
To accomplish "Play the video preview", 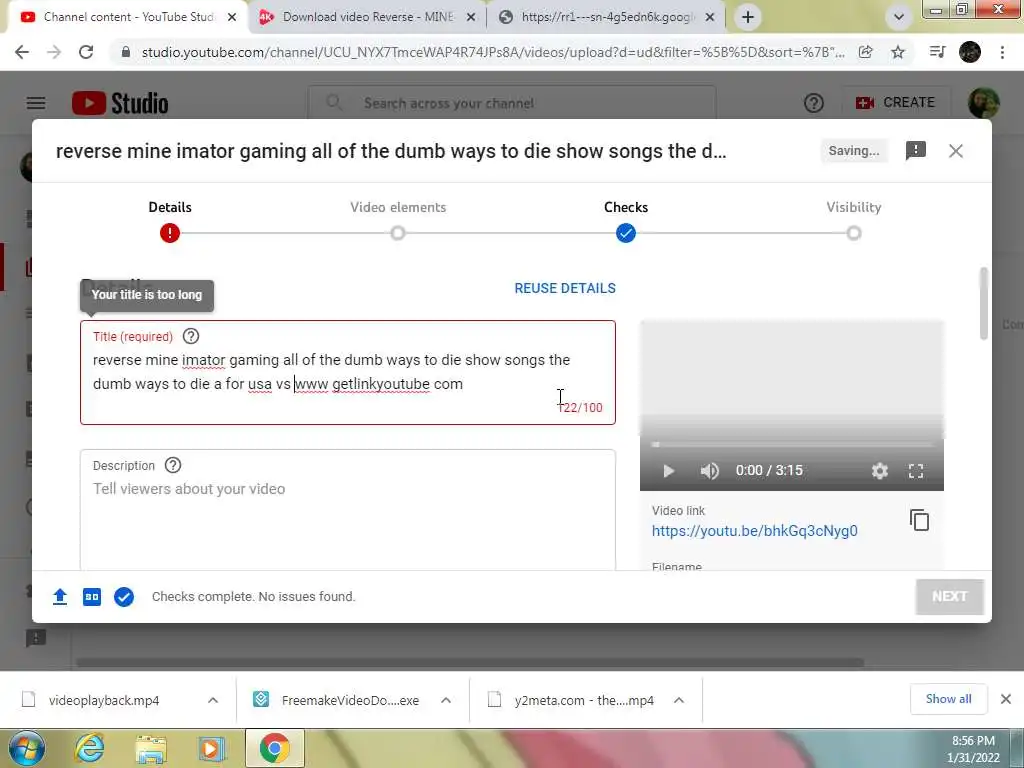I will click(x=668, y=471).
